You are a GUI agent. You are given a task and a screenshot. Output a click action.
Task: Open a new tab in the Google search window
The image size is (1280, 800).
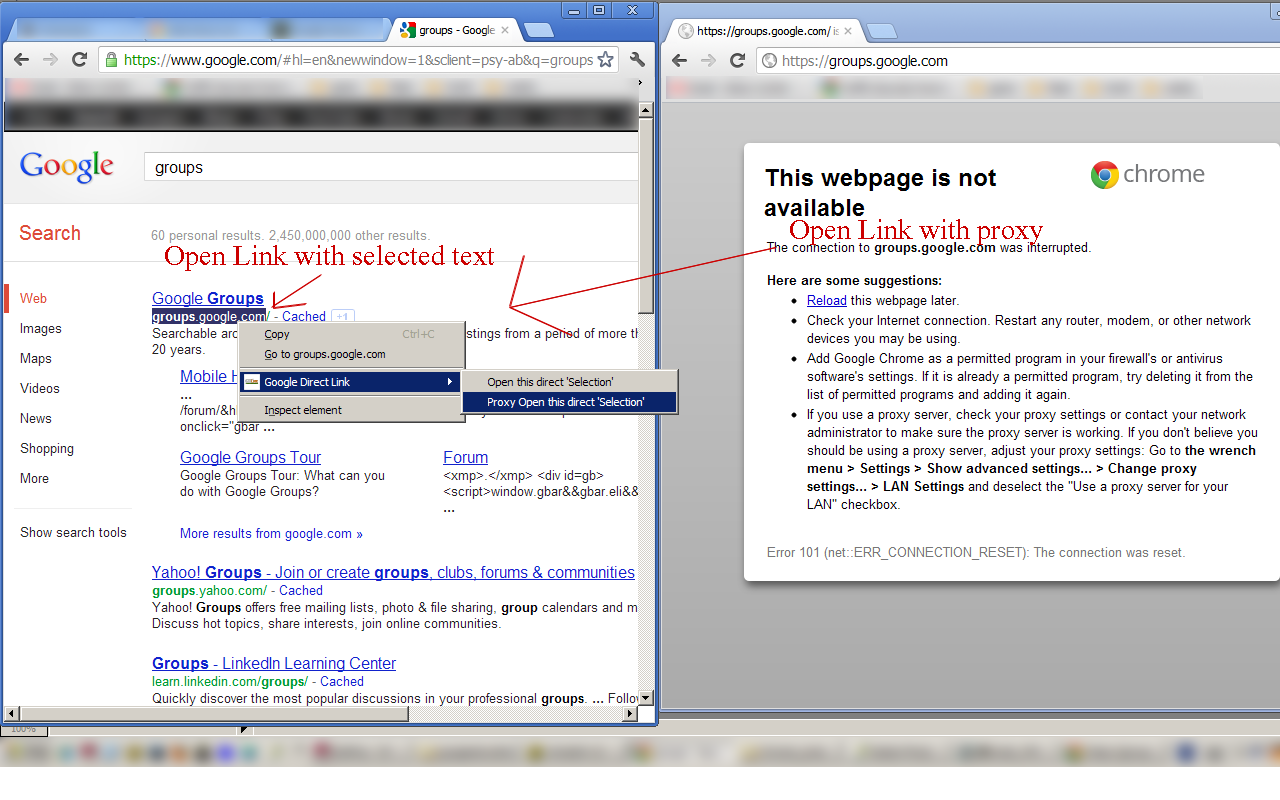[x=538, y=30]
